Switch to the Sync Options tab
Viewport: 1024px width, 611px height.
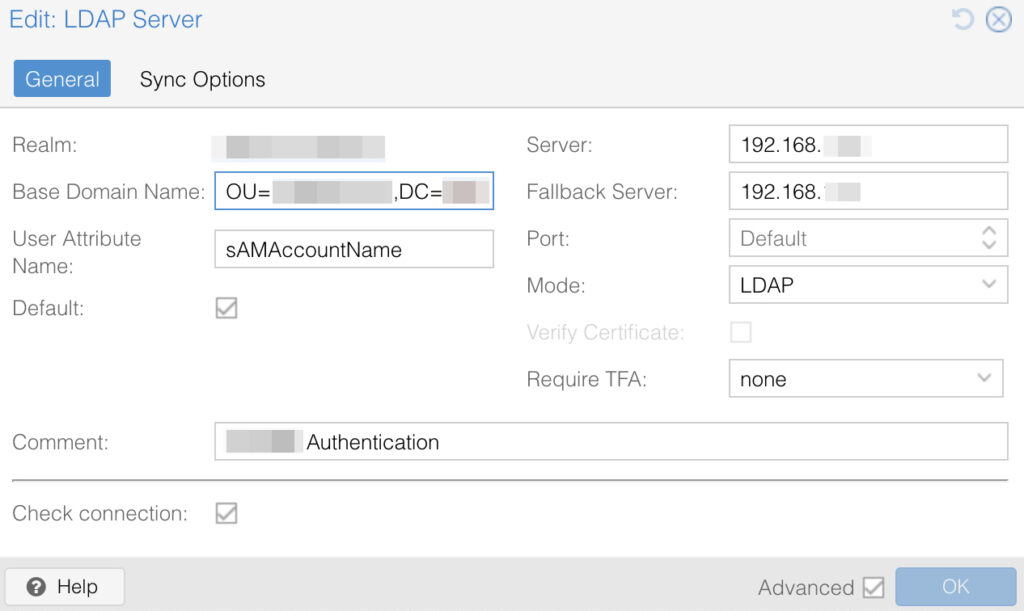(202, 80)
